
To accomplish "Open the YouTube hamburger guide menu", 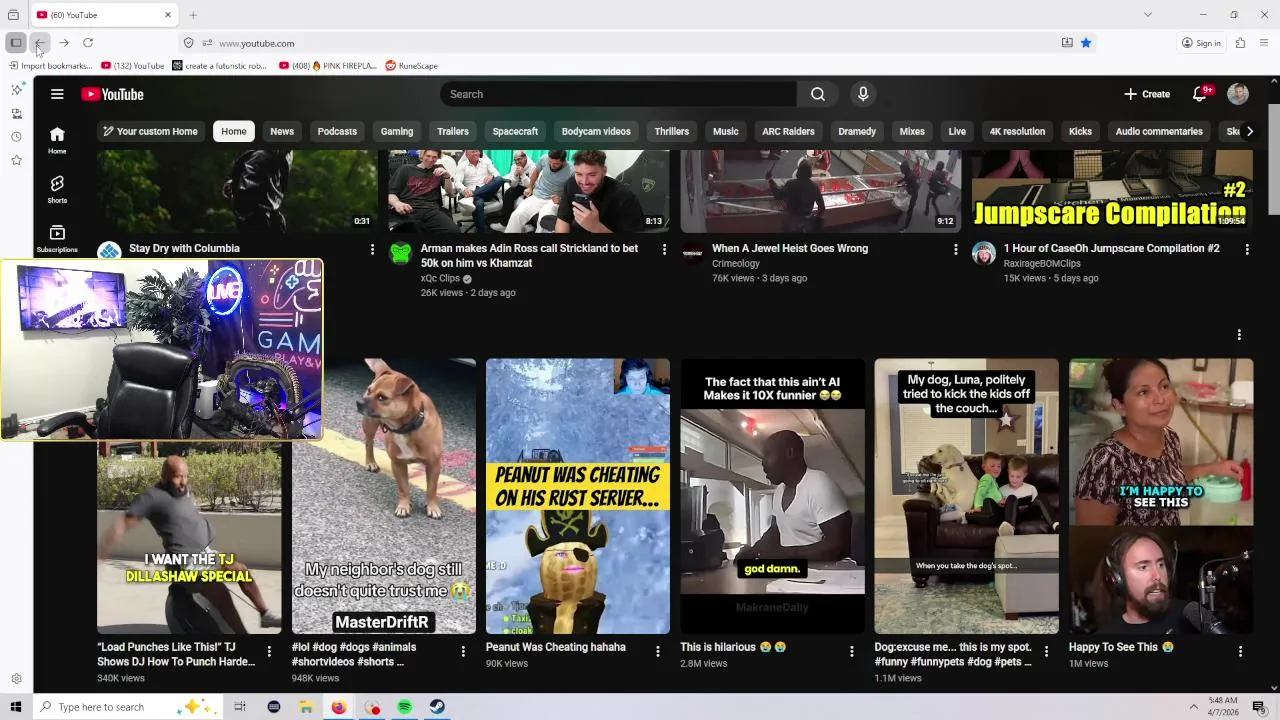I will [x=57, y=94].
